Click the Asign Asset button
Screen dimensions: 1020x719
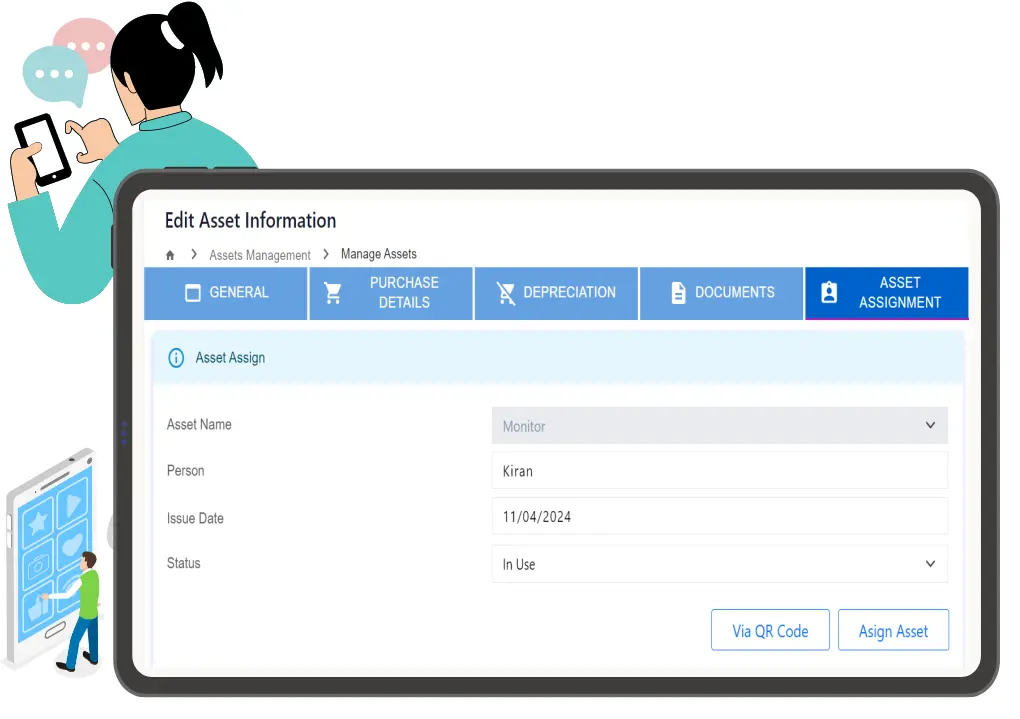tap(893, 630)
